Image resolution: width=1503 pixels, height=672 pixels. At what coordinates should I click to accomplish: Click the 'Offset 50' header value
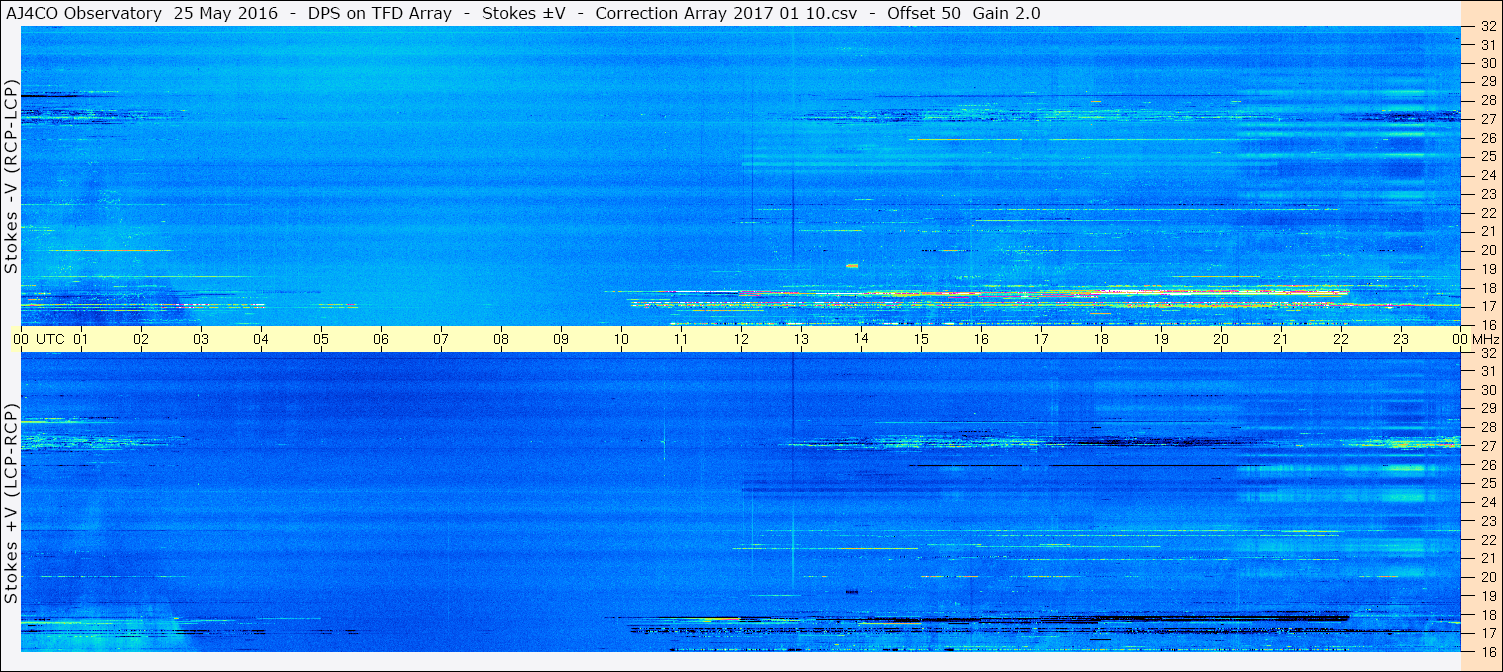924,13
